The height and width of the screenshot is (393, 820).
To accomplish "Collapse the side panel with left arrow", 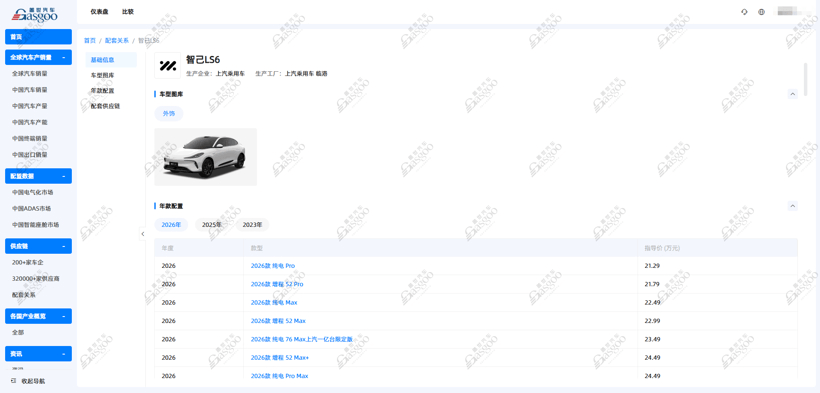I will coord(142,234).
